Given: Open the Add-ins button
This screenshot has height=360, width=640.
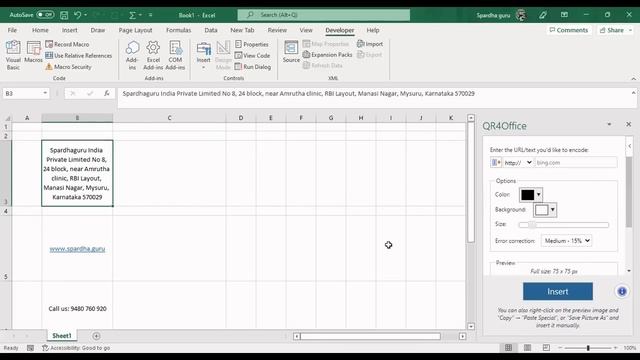Looking at the screenshot, I should click(x=132, y=55).
